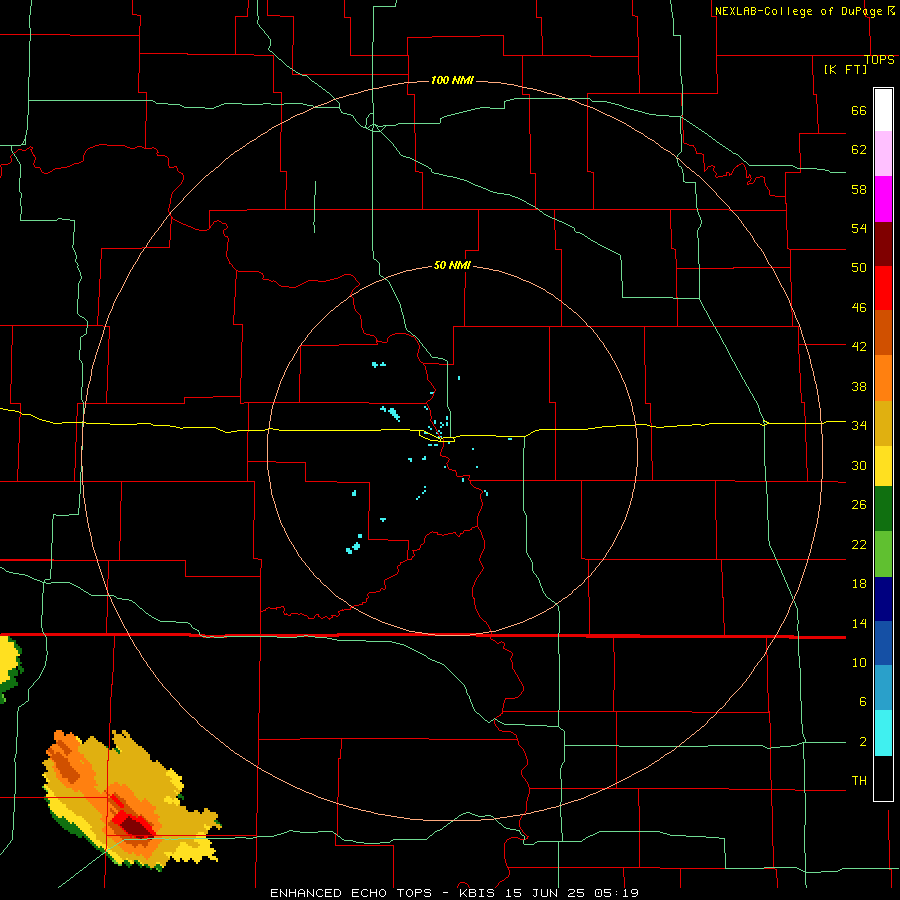Image resolution: width=900 pixels, height=900 pixels.
Task: Click the gold legend color block
Action: (x=883, y=423)
